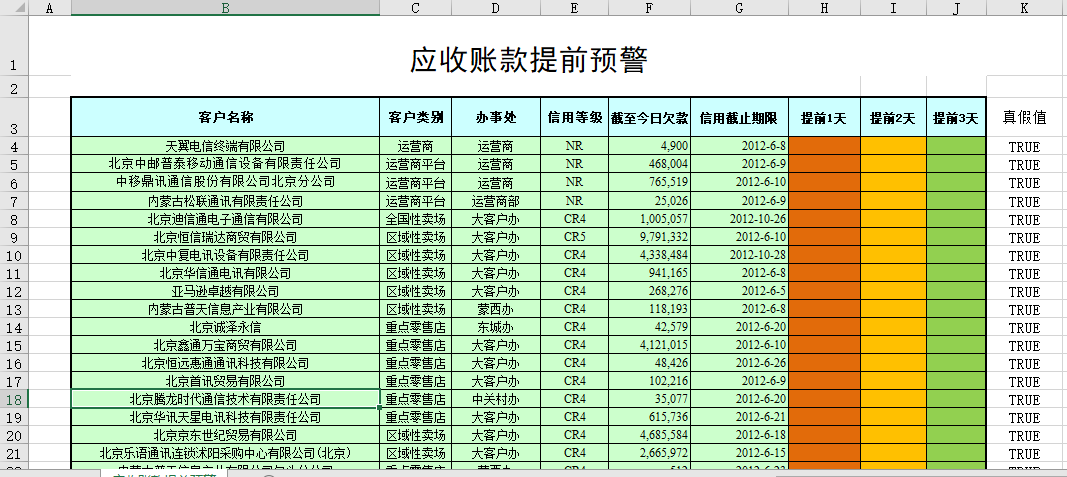
Task: Click the 客户名称 header cell
Action: point(225,117)
